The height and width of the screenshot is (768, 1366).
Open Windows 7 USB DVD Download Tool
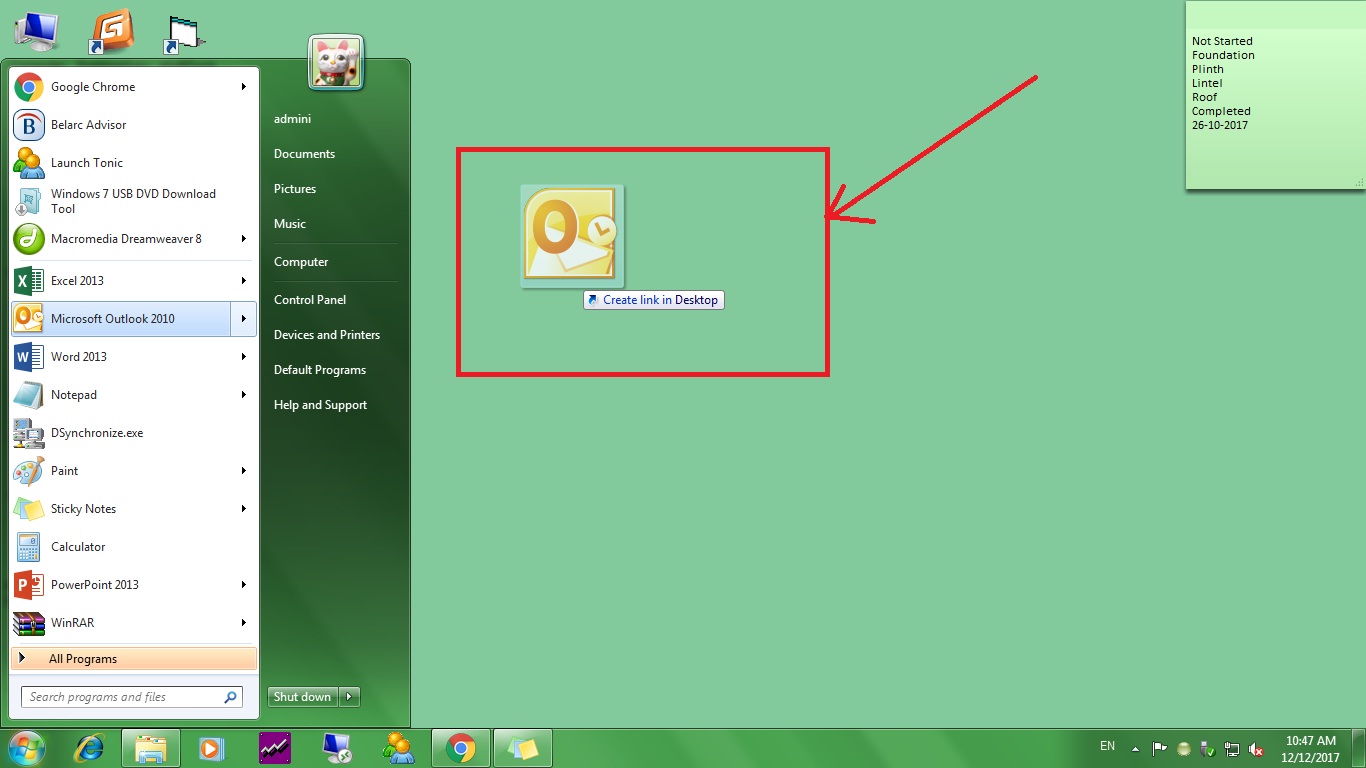tap(134, 201)
